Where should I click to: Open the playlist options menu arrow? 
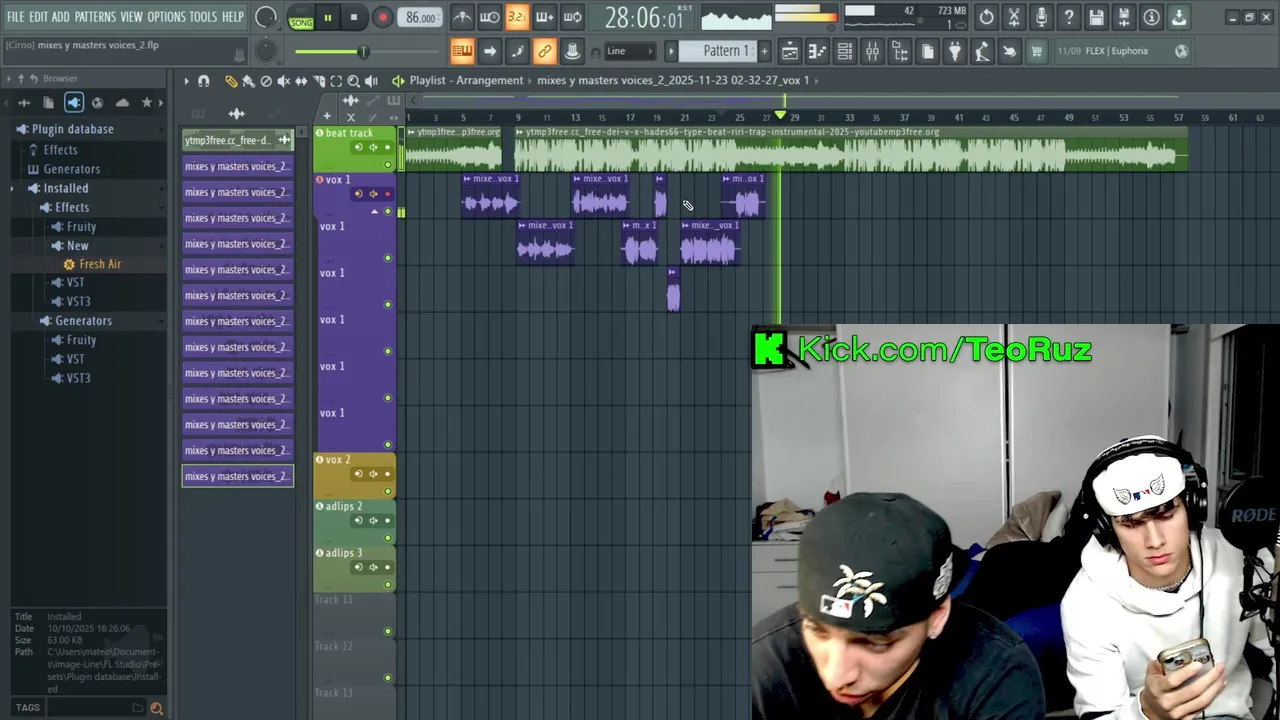coord(186,81)
